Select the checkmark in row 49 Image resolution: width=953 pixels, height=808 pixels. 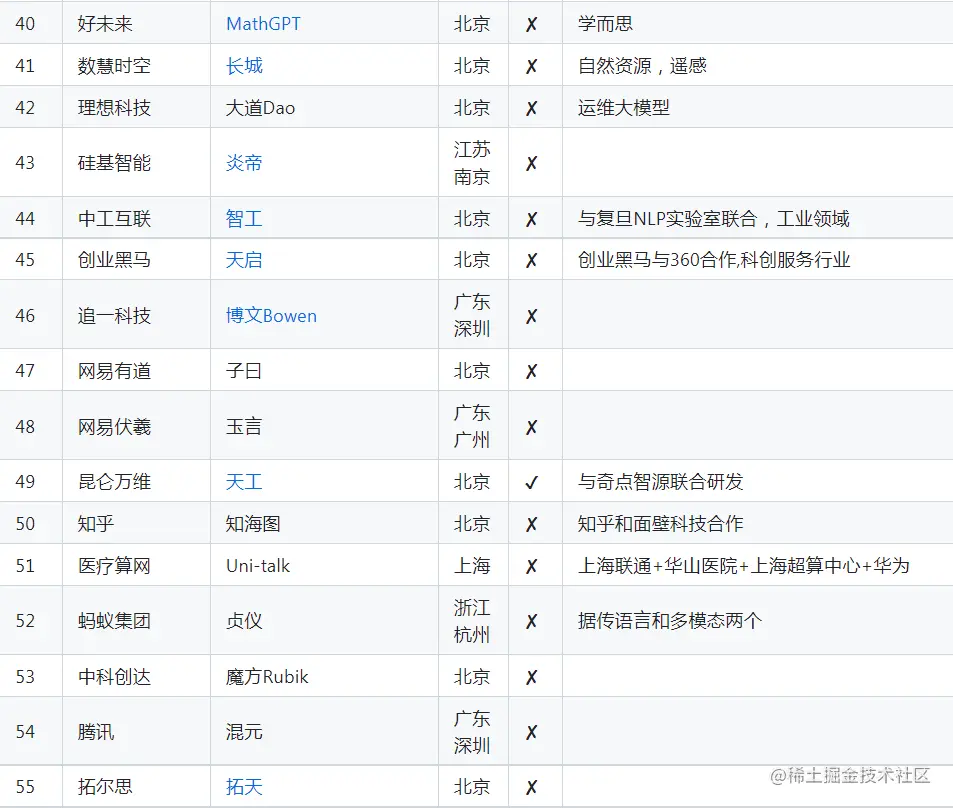coord(534,481)
